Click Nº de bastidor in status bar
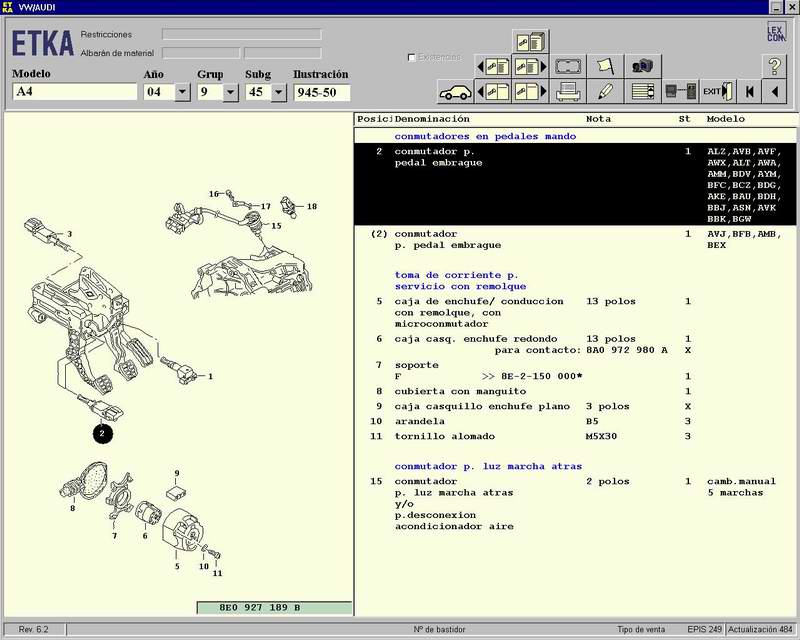This screenshot has height=640, width=800. [x=439, y=630]
